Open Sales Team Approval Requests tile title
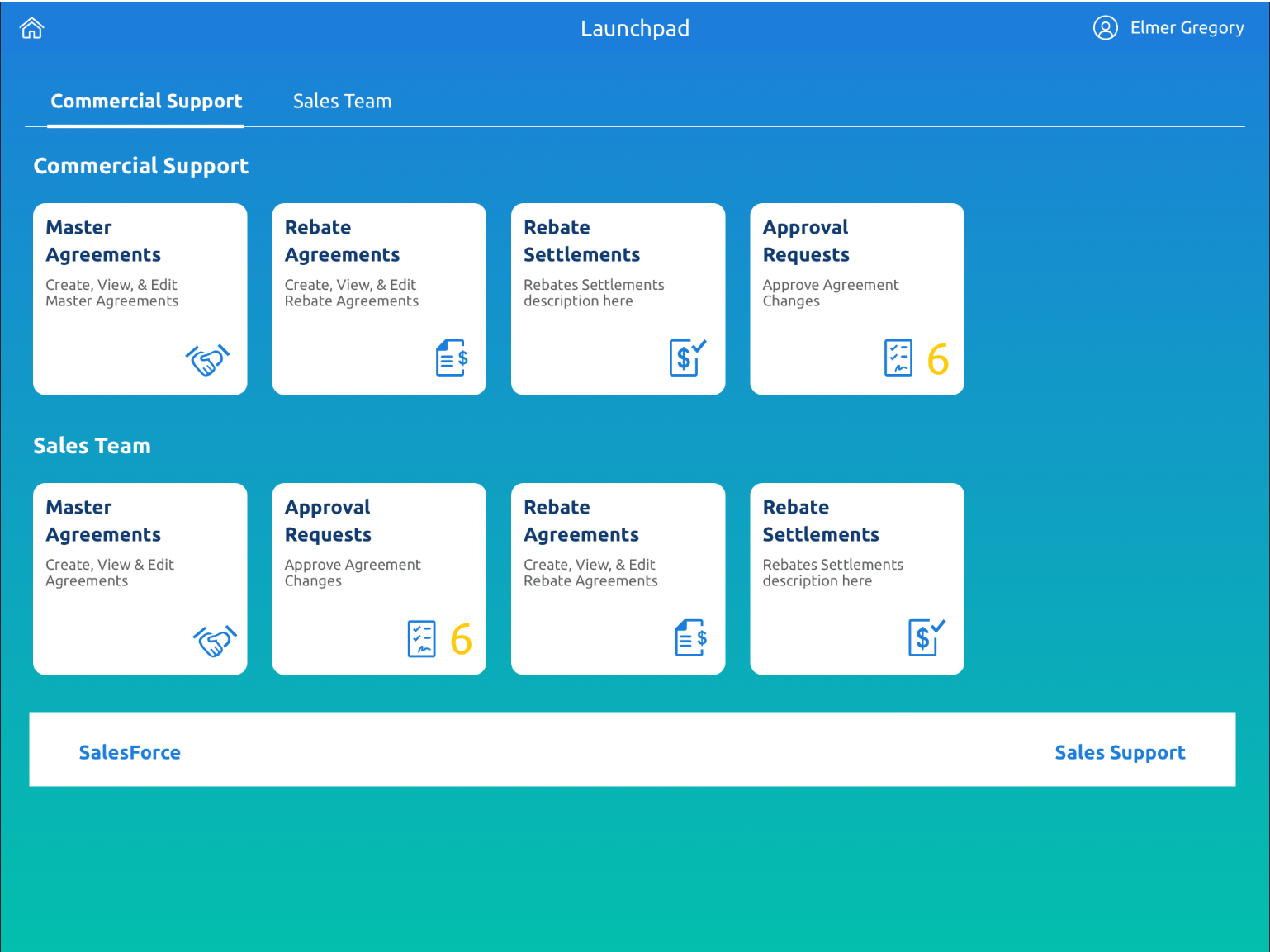Screen dimensions: 1270x952 coord(328,521)
